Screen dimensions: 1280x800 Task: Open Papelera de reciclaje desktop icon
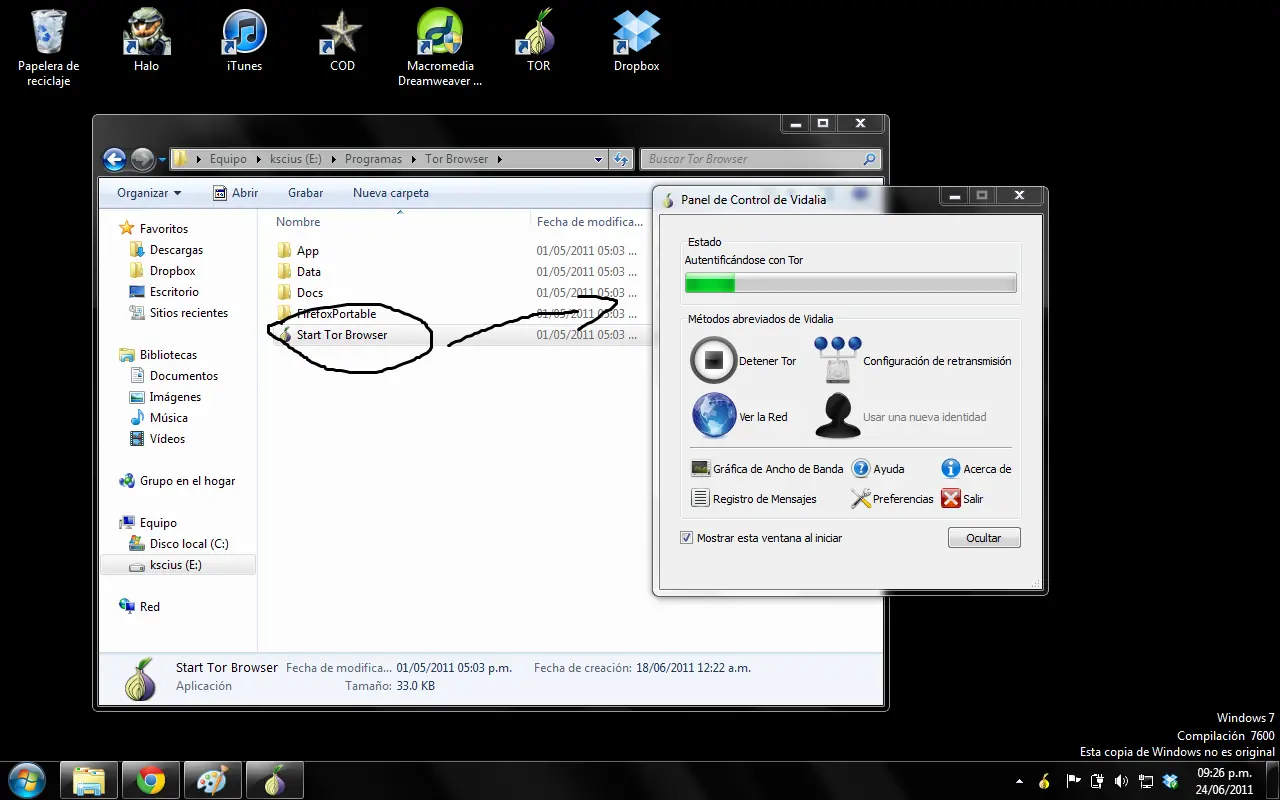[48, 48]
